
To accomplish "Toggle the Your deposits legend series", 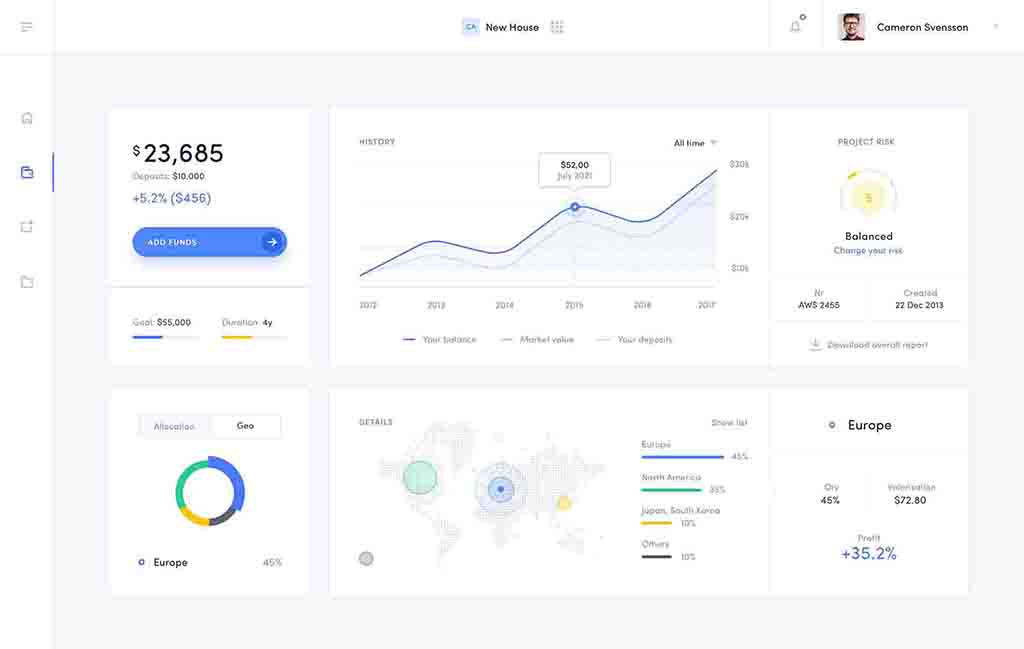I will tap(635, 340).
